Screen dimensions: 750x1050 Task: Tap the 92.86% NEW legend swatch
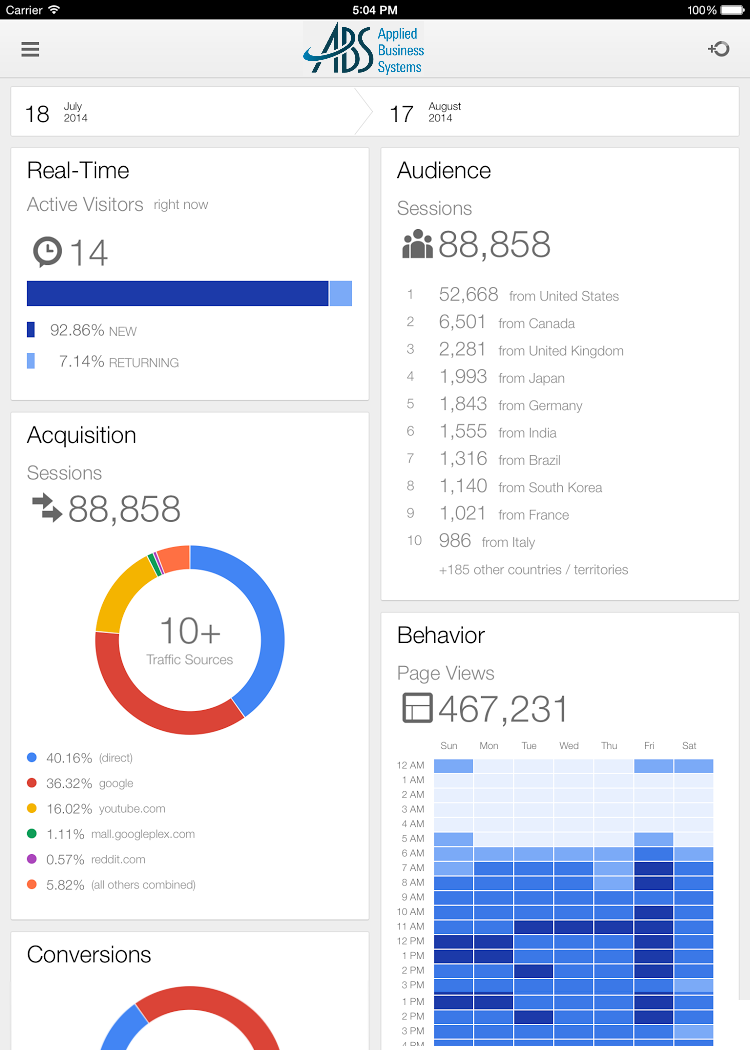click(x=31, y=329)
